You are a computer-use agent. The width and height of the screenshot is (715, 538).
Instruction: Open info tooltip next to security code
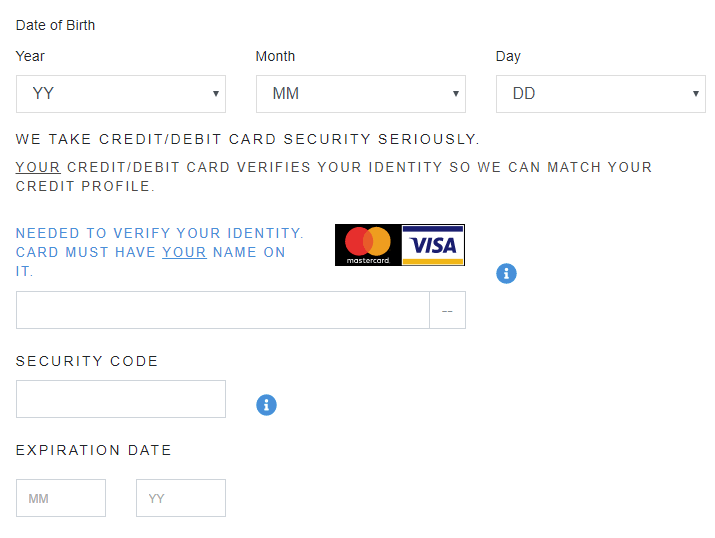(266, 405)
